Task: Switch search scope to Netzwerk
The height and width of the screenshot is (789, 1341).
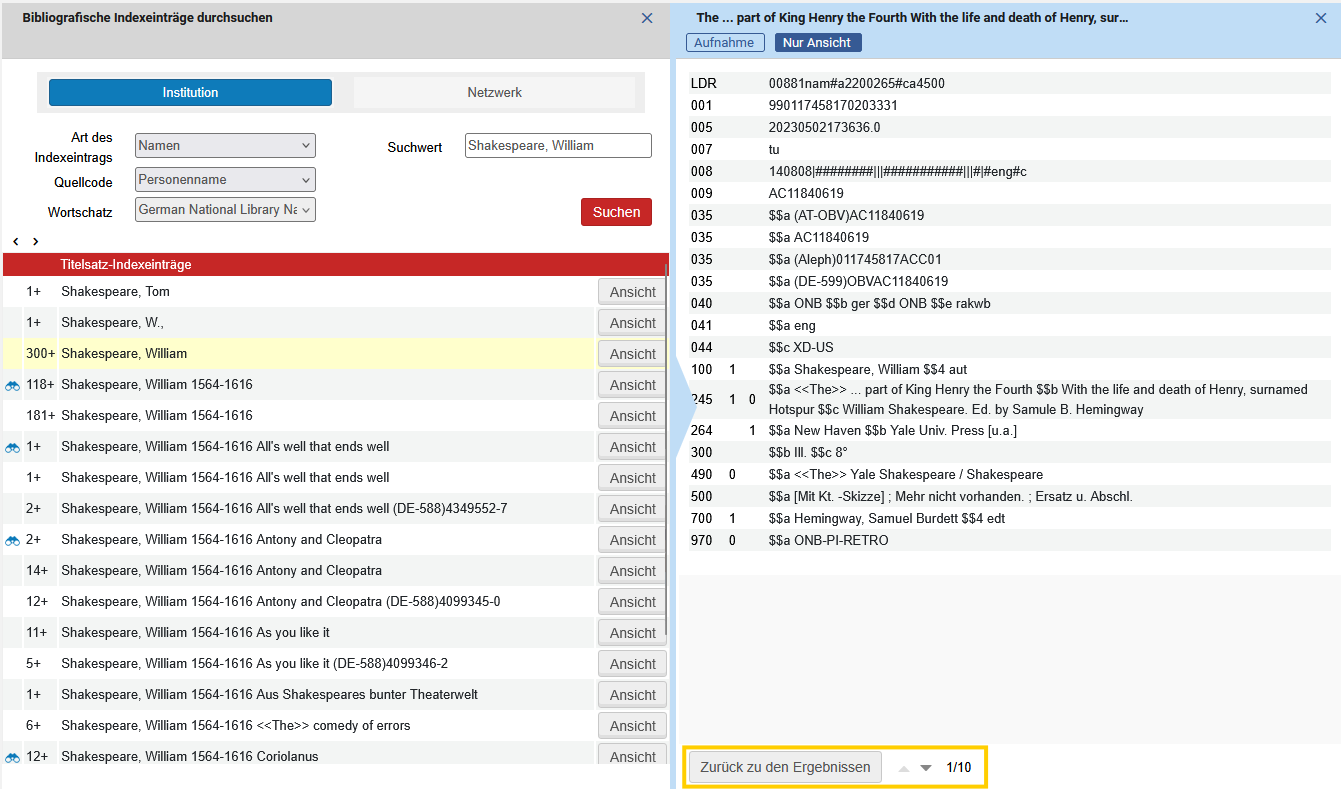Action: tap(494, 92)
